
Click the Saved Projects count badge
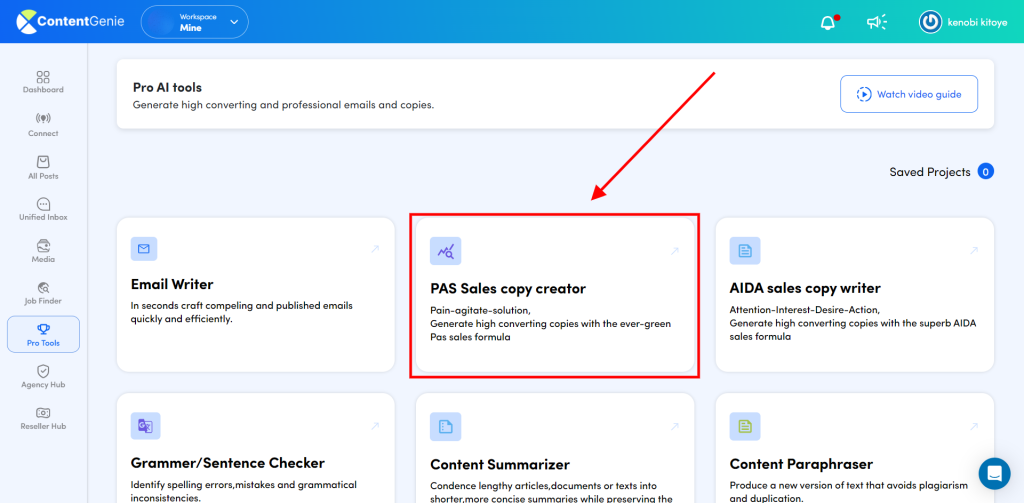(x=985, y=172)
